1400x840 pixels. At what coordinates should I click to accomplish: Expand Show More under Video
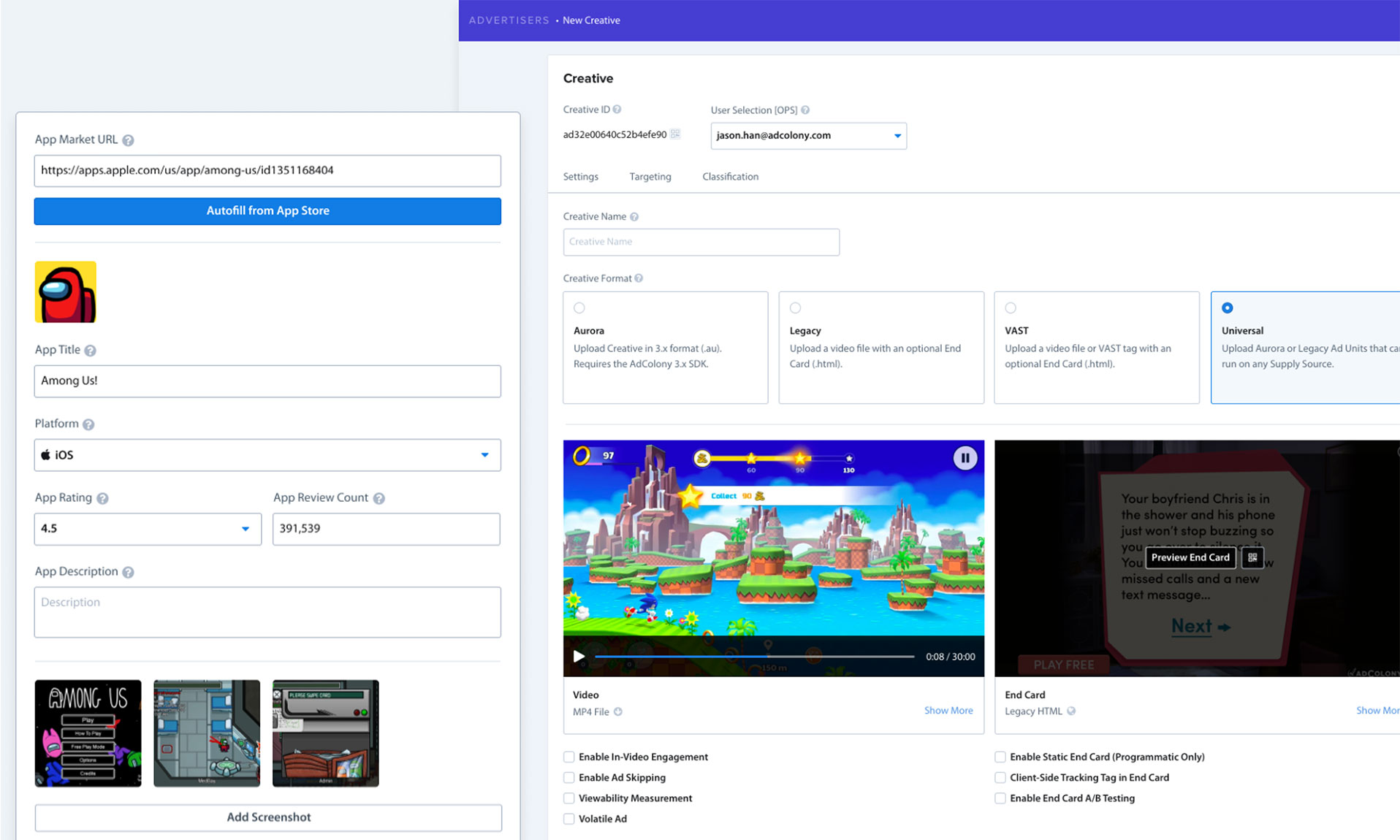[x=948, y=711]
